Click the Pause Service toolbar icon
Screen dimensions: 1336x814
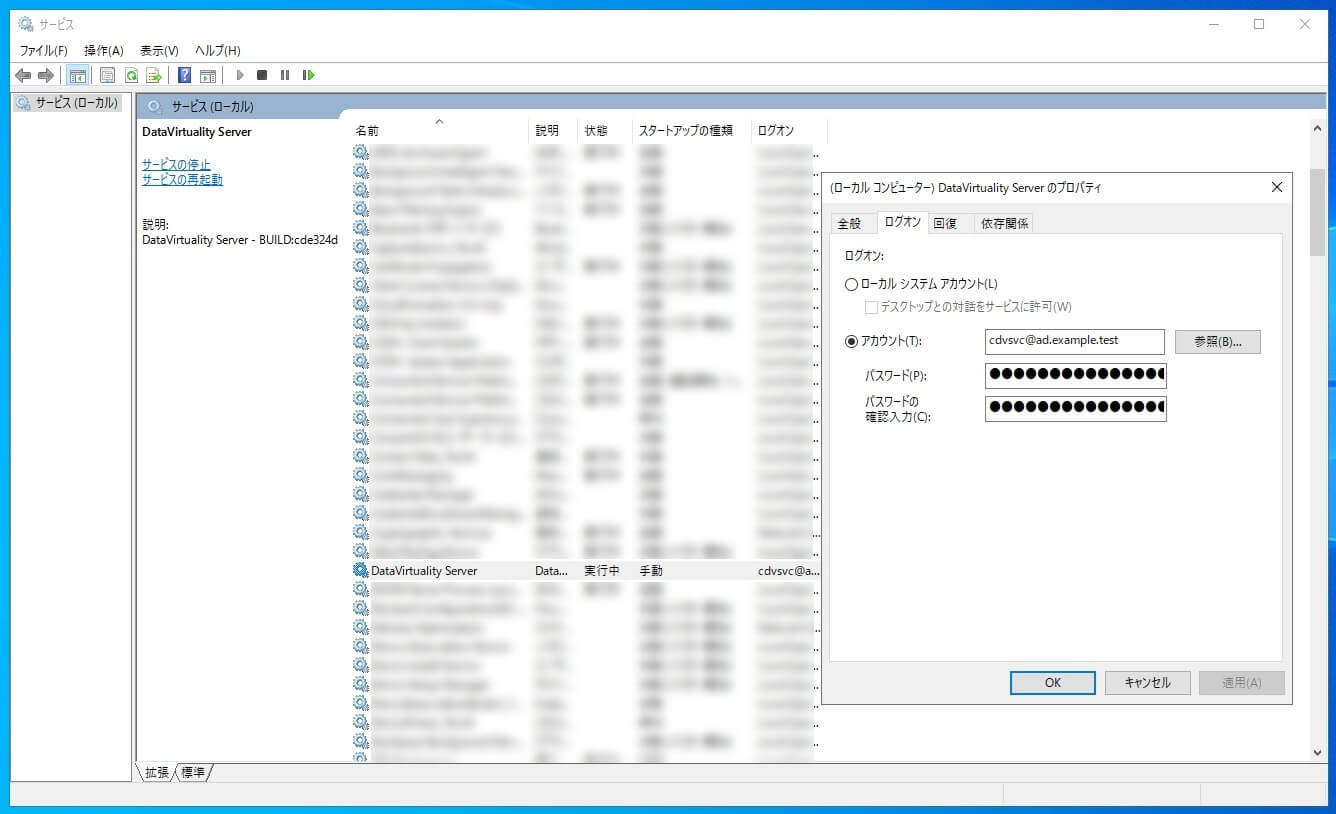point(285,75)
